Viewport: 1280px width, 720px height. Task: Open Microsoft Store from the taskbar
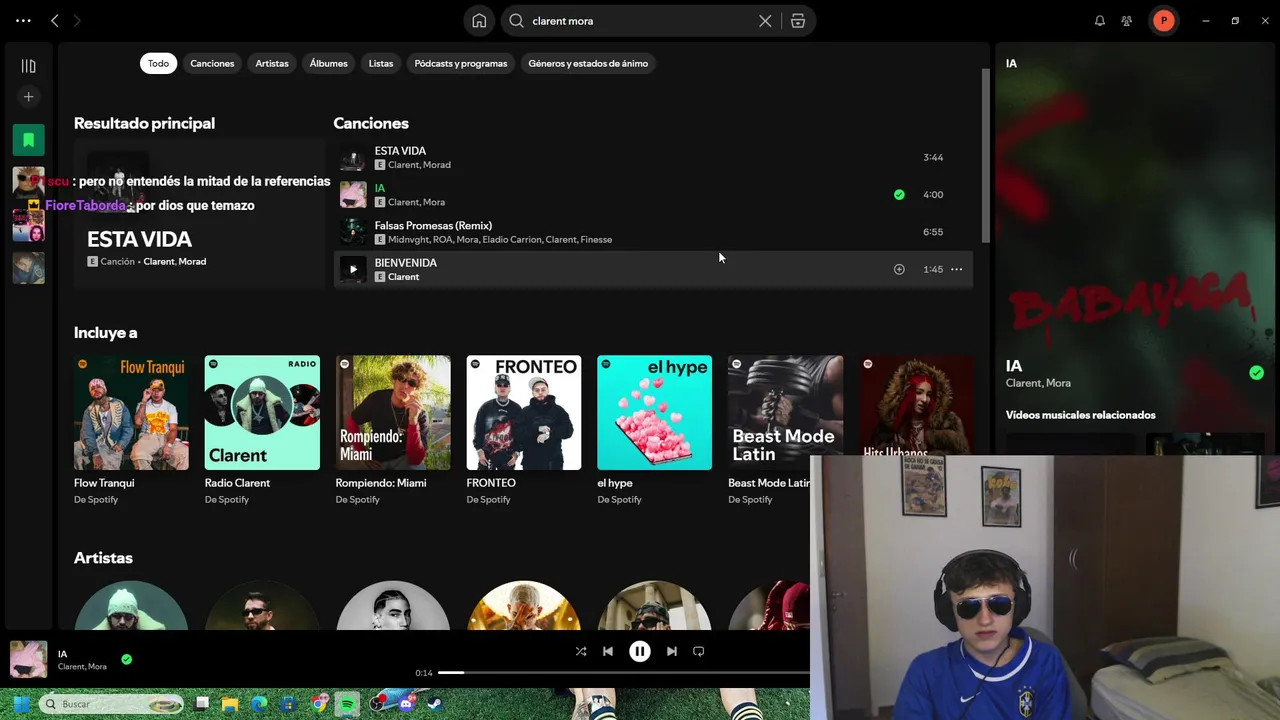(x=288, y=704)
